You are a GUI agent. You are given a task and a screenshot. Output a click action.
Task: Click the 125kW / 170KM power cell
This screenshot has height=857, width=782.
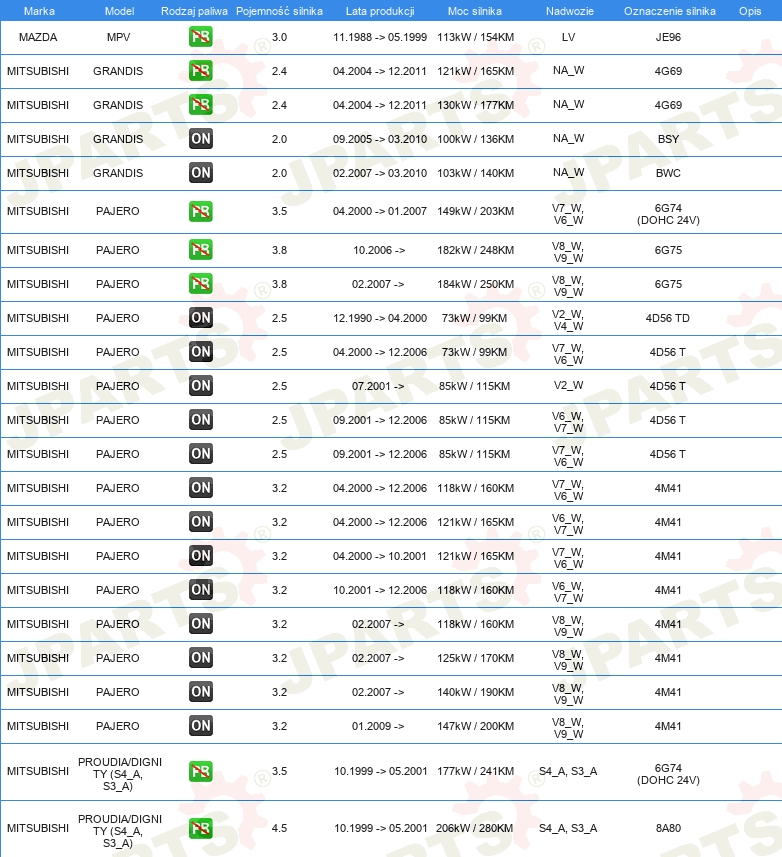click(475, 658)
